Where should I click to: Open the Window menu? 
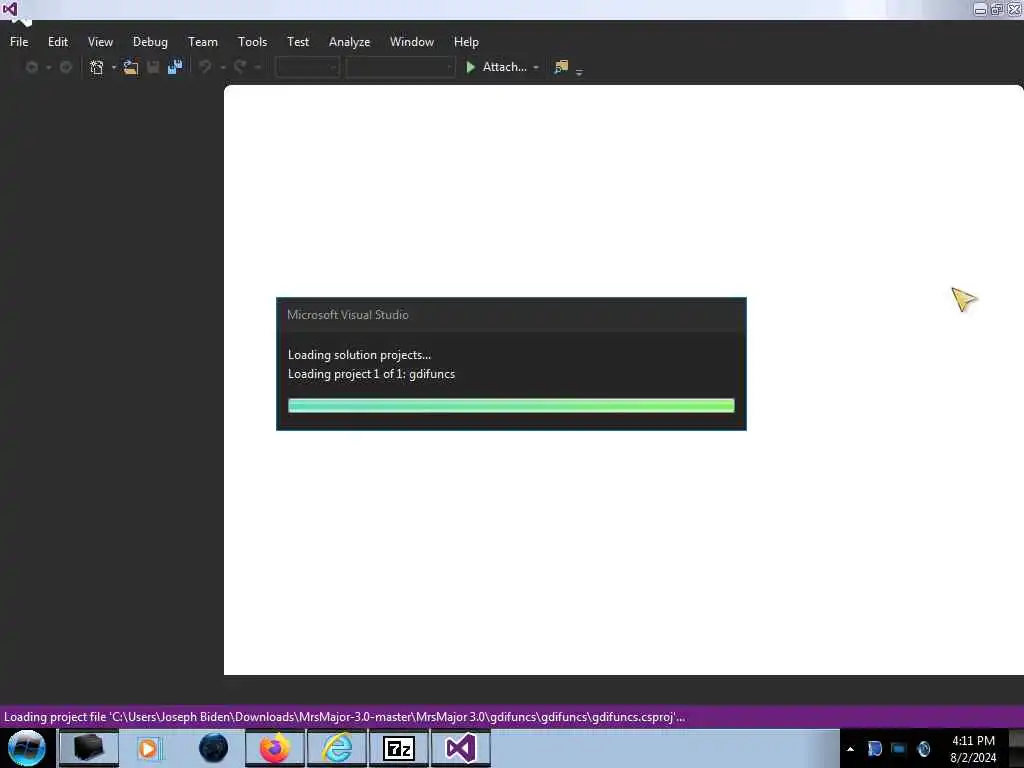click(x=411, y=42)
